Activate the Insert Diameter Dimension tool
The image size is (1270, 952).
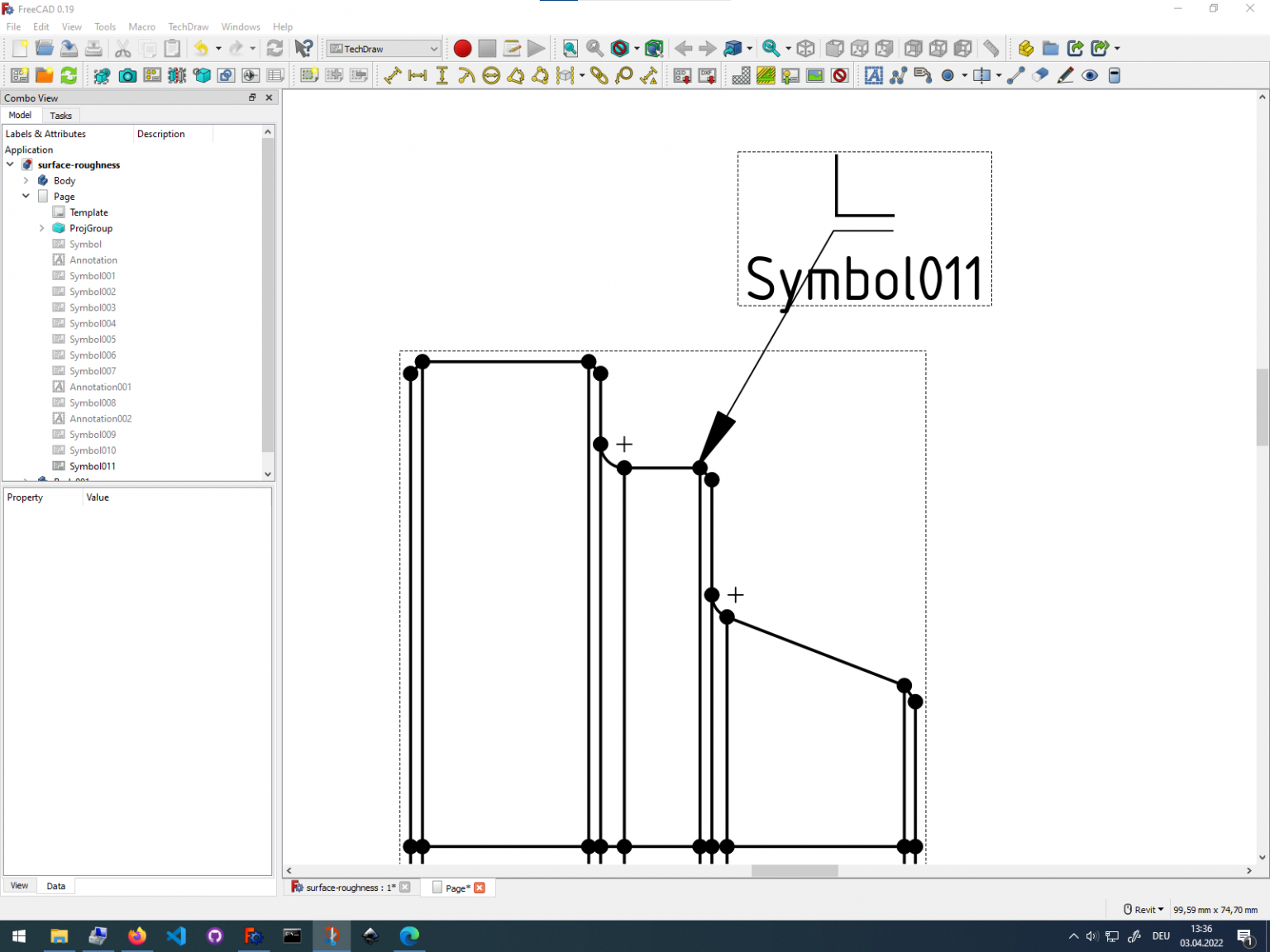click(492, 75)
